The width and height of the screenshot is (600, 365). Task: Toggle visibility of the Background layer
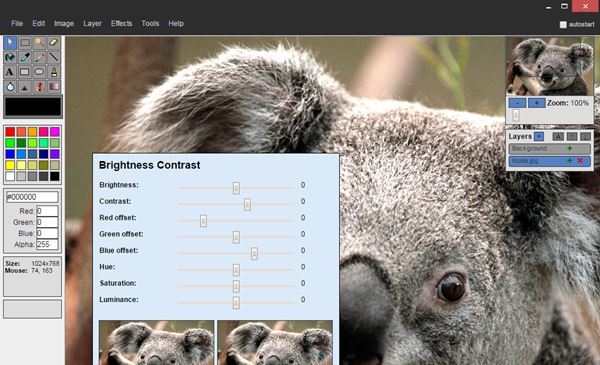point(569,148)
